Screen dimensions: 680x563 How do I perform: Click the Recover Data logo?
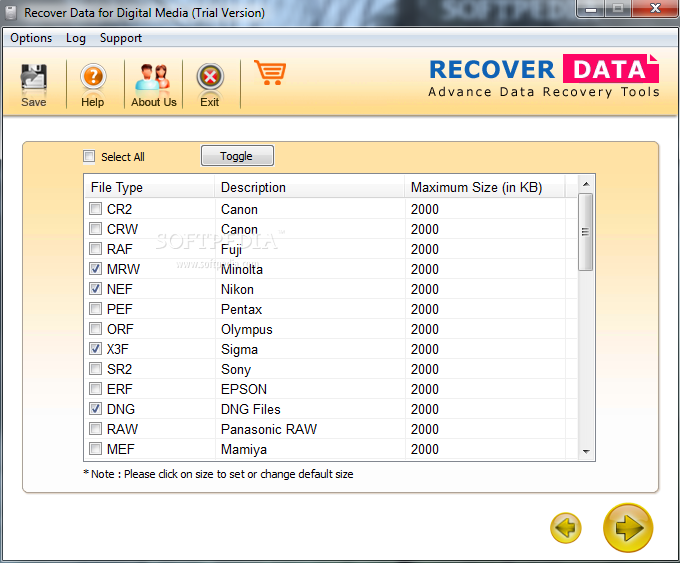pyautogui.click(x=544, y=75)
